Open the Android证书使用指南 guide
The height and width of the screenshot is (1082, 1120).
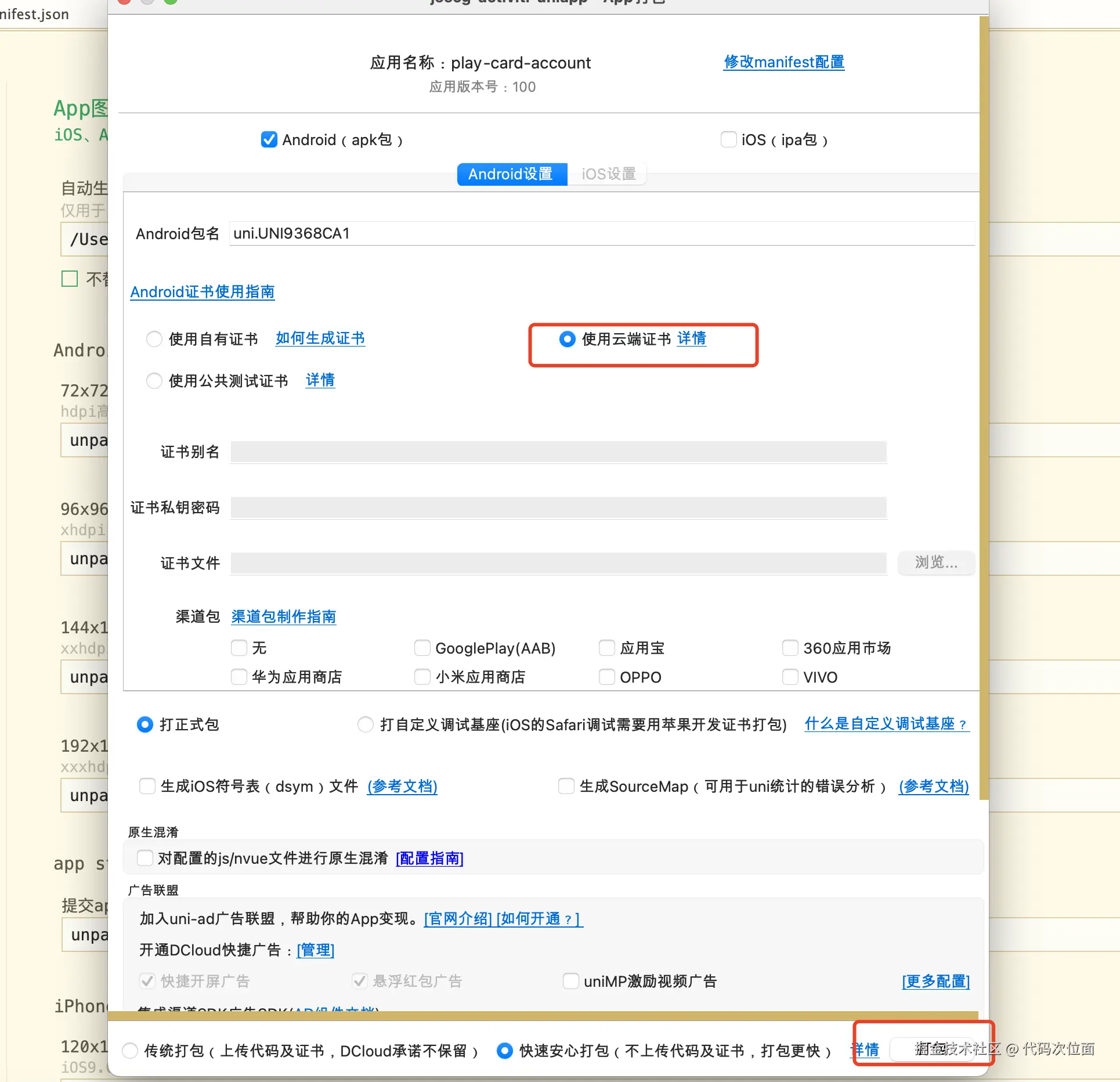click(x=203, y=292)
